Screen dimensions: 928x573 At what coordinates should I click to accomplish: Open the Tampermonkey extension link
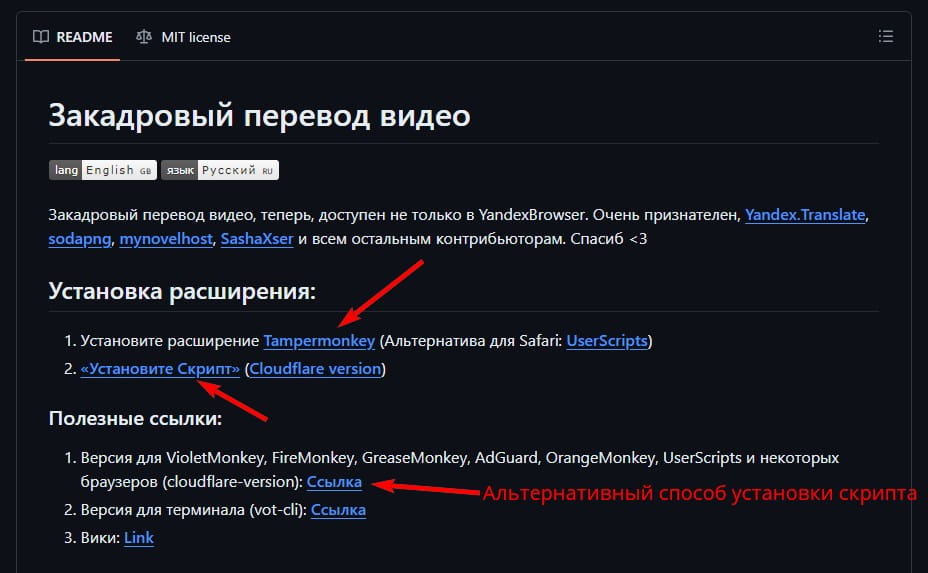[319, 340]
